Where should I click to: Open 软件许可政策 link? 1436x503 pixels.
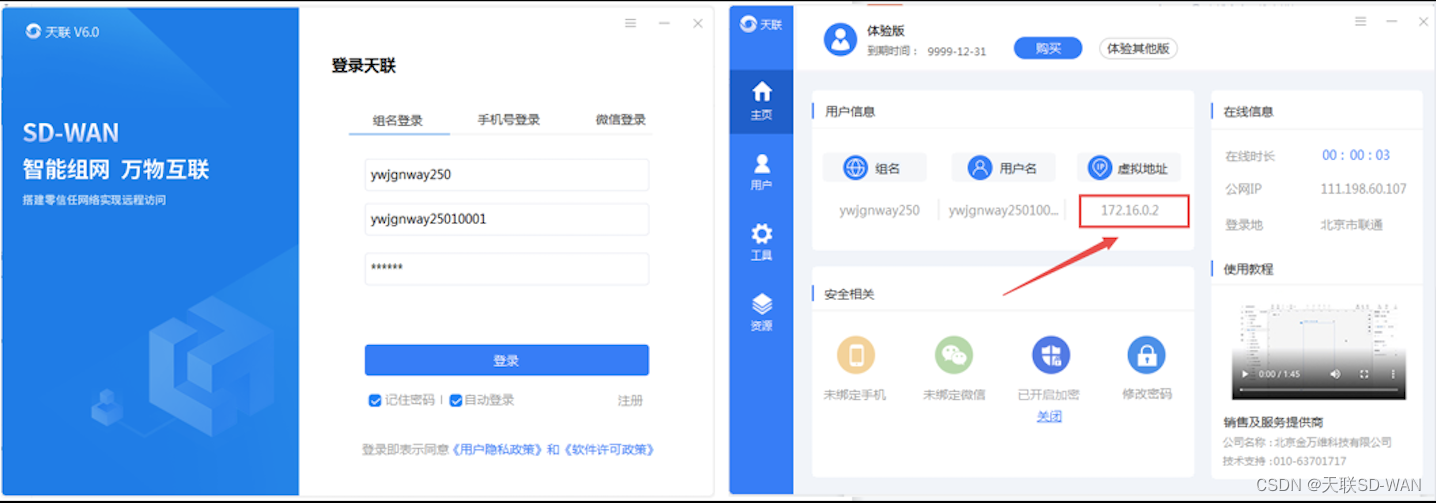[x=609, y=450]
